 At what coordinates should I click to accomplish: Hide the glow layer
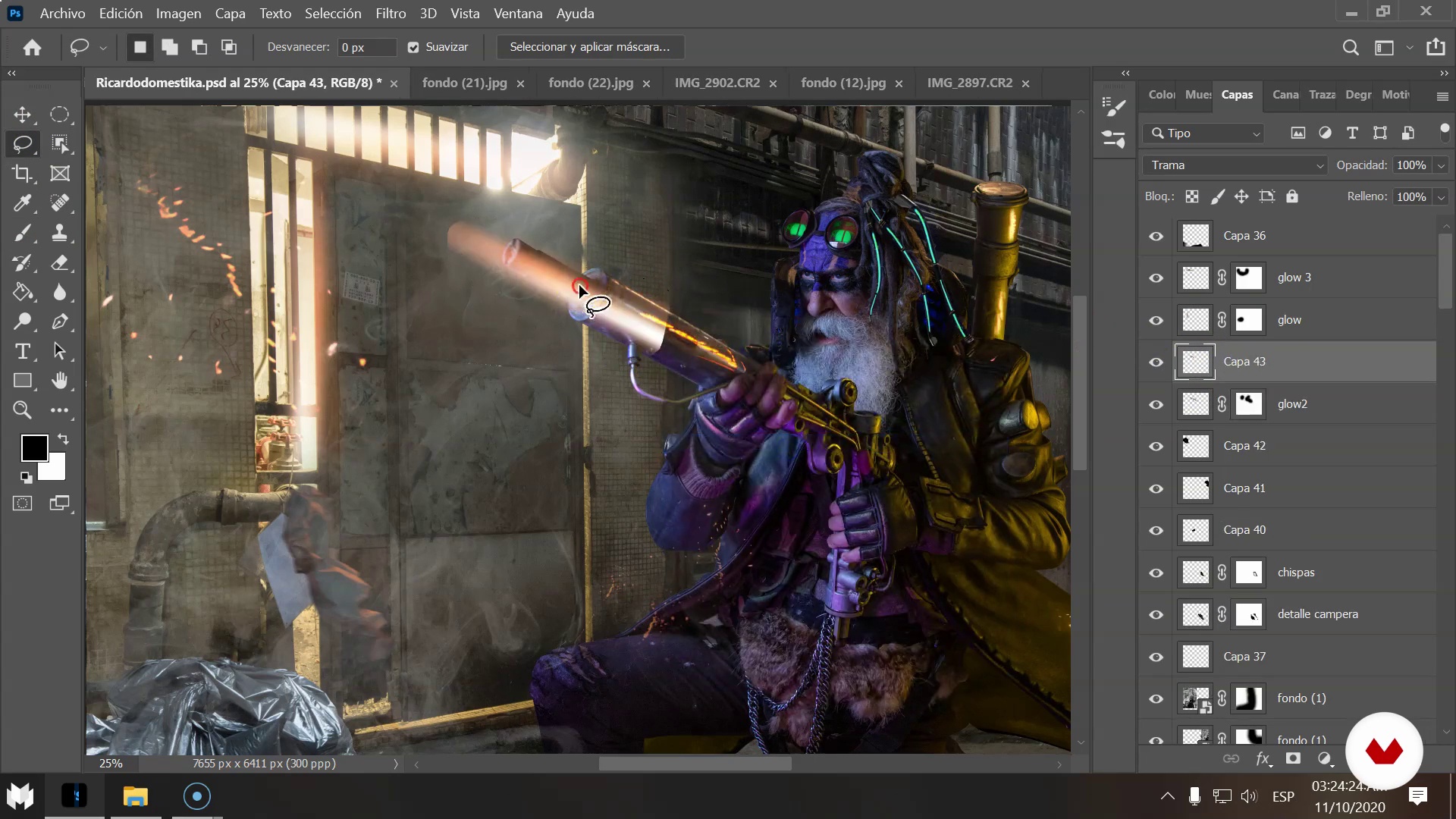pyautogui.click(x=1156, y=320)
